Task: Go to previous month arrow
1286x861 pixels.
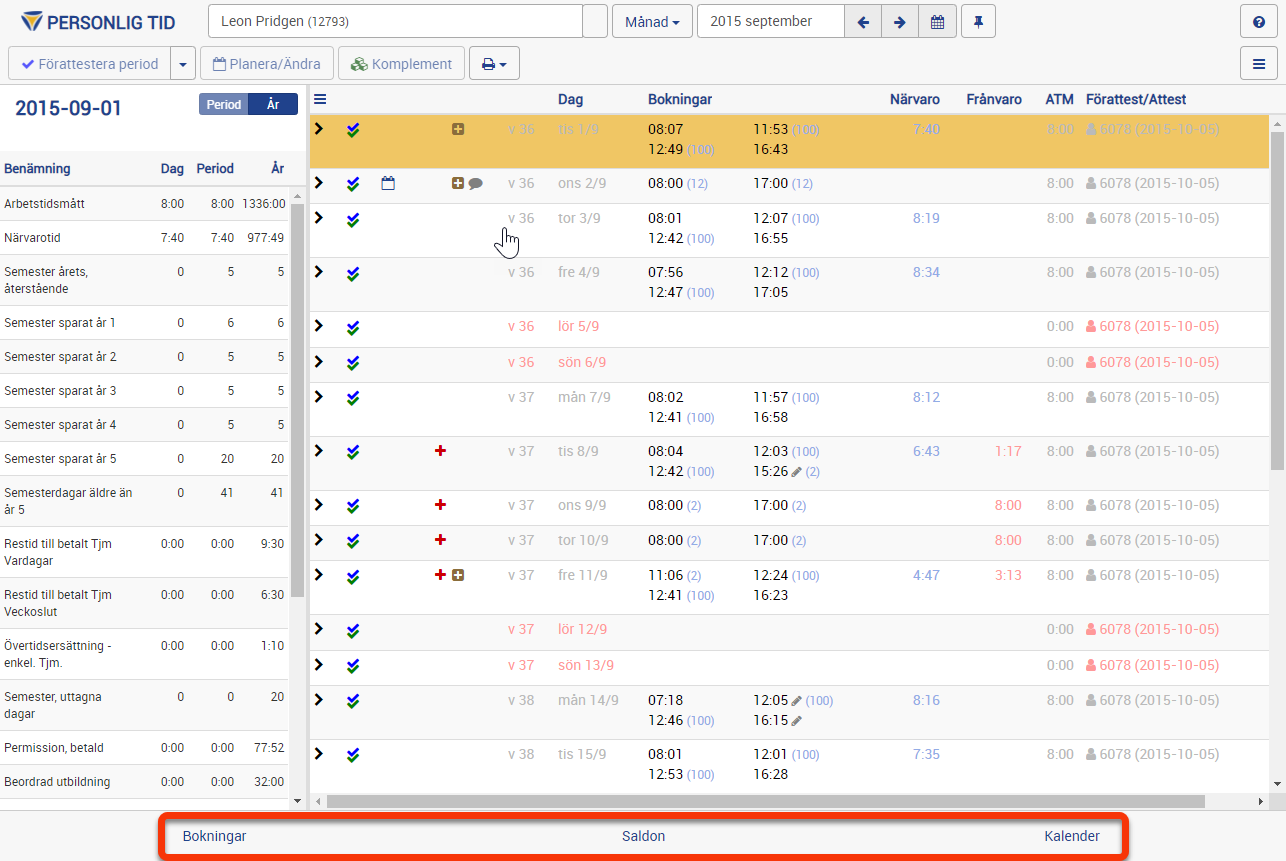Action: coord(863,21)
